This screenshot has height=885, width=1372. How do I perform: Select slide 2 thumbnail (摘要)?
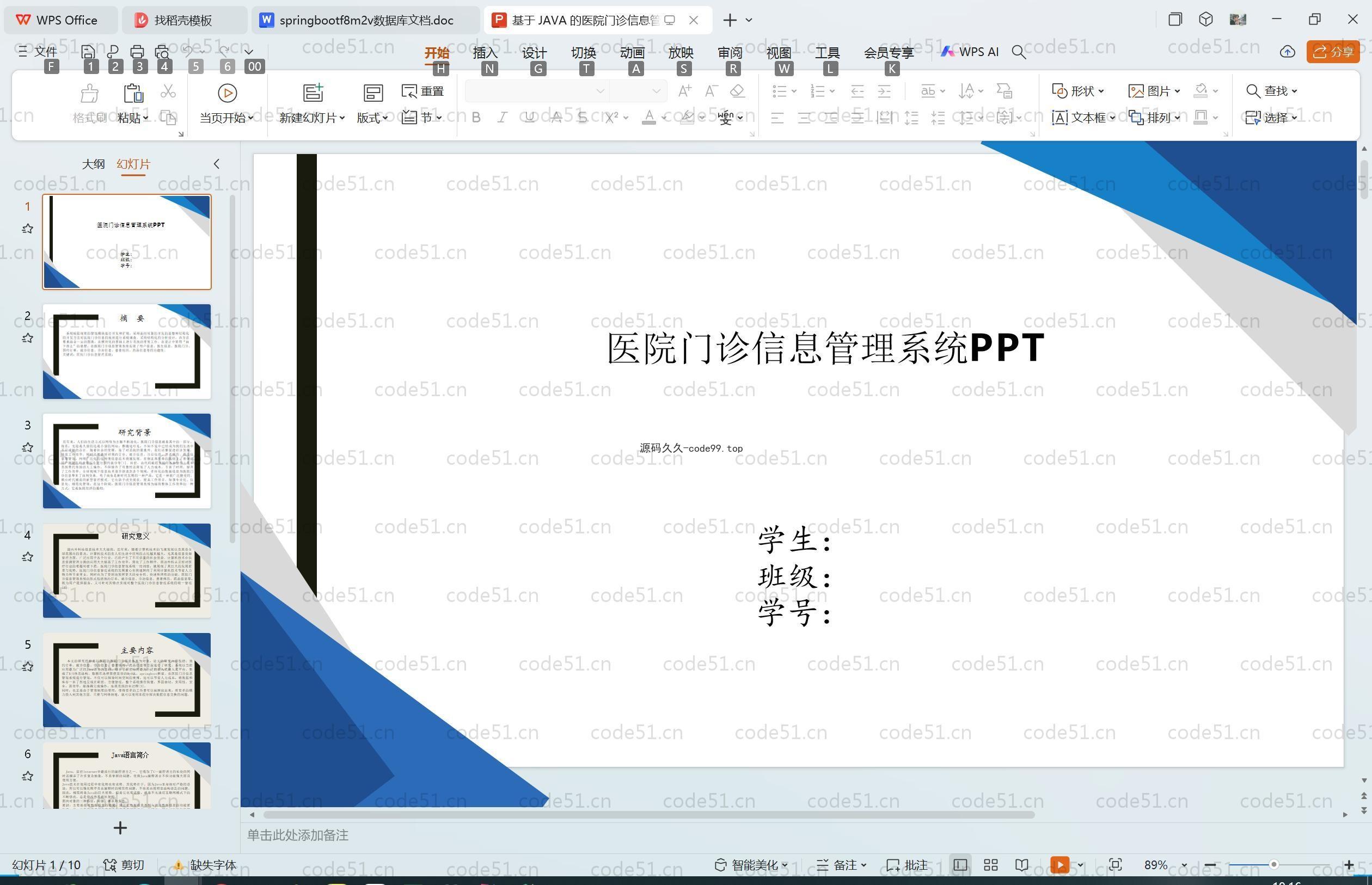click(x=127, y=352)
